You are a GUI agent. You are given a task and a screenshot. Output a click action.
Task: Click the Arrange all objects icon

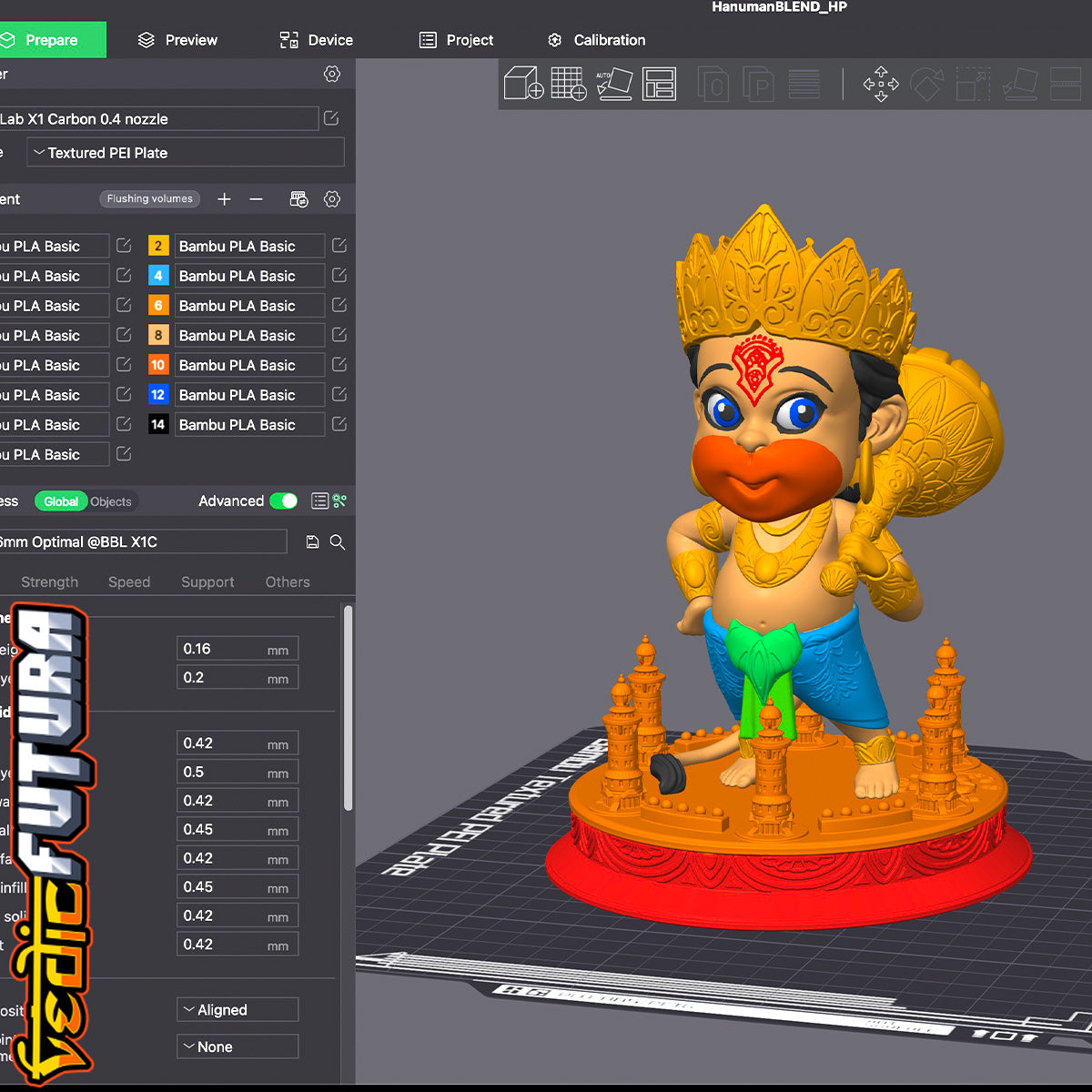[x=659, y=84]
